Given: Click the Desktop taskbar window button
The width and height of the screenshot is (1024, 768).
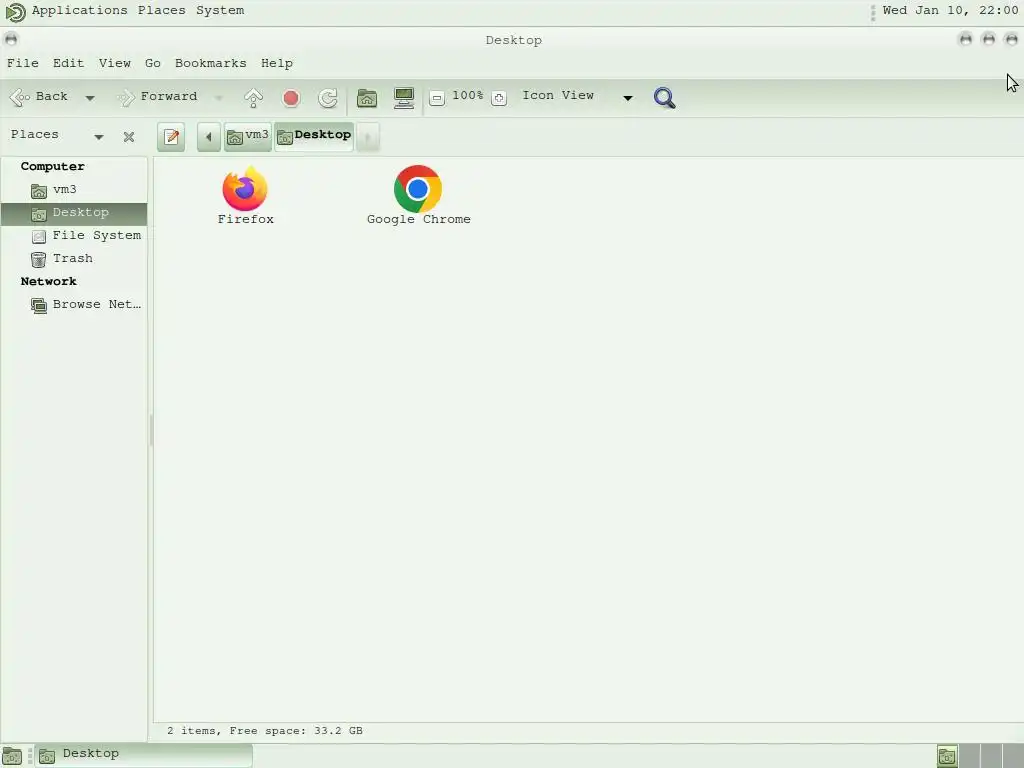Looking at the screenshot, I should [143, 755].
